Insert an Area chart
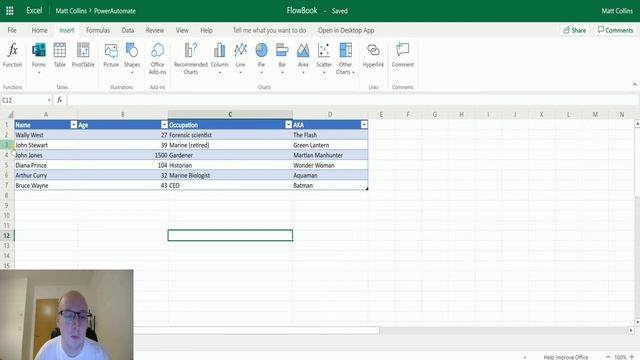 click(303, 58)
